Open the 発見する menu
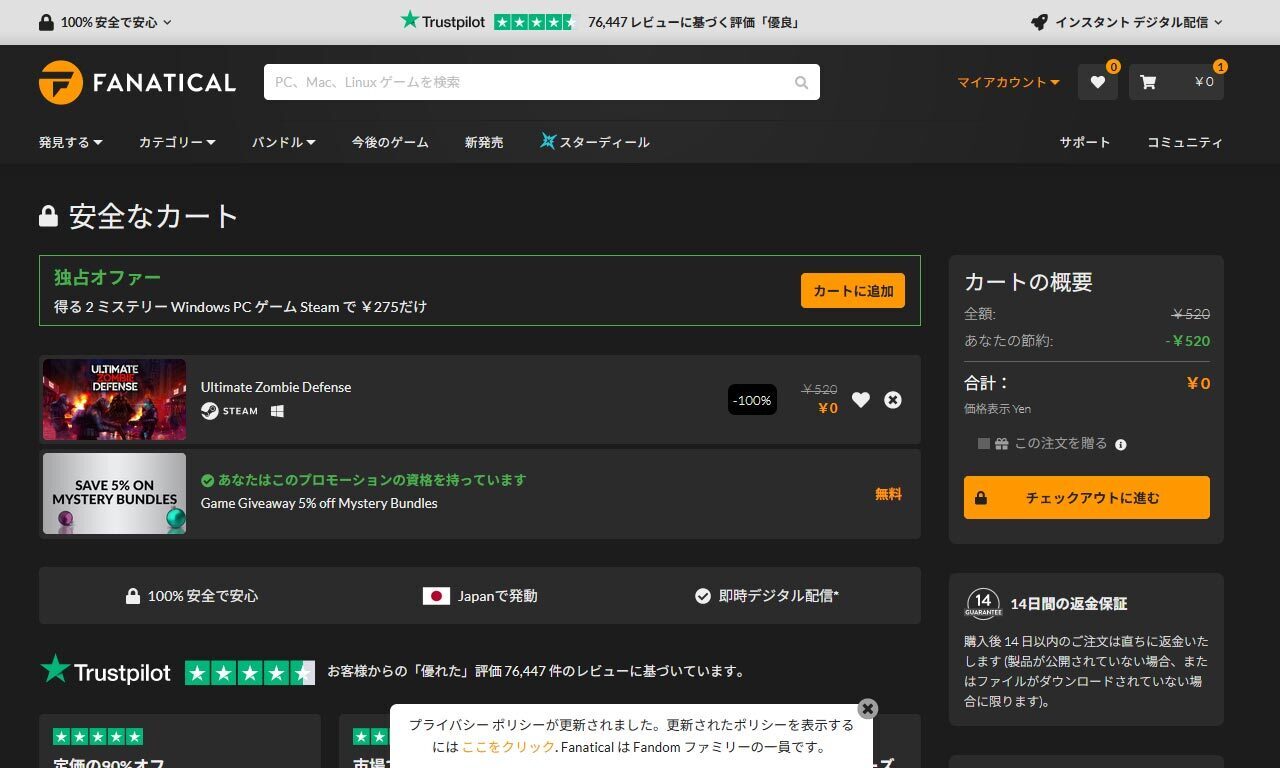 [71, 142]
